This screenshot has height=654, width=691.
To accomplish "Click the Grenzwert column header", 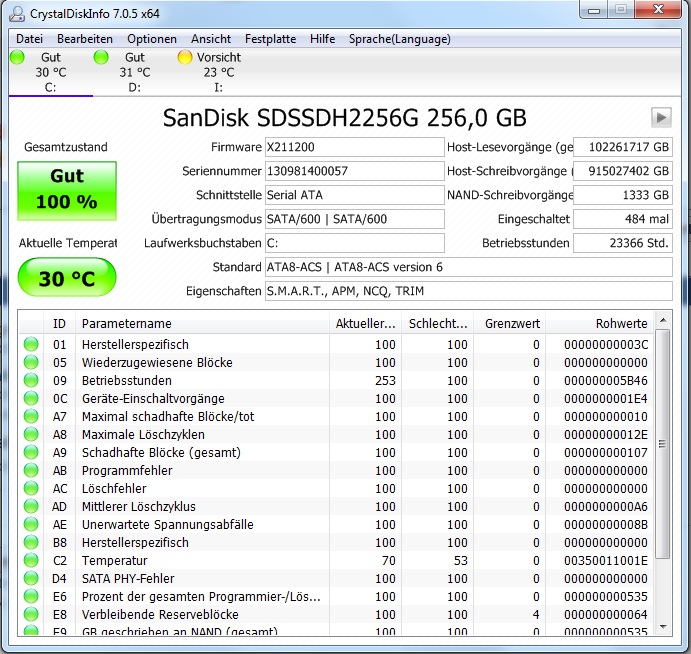I will (510, 323).
